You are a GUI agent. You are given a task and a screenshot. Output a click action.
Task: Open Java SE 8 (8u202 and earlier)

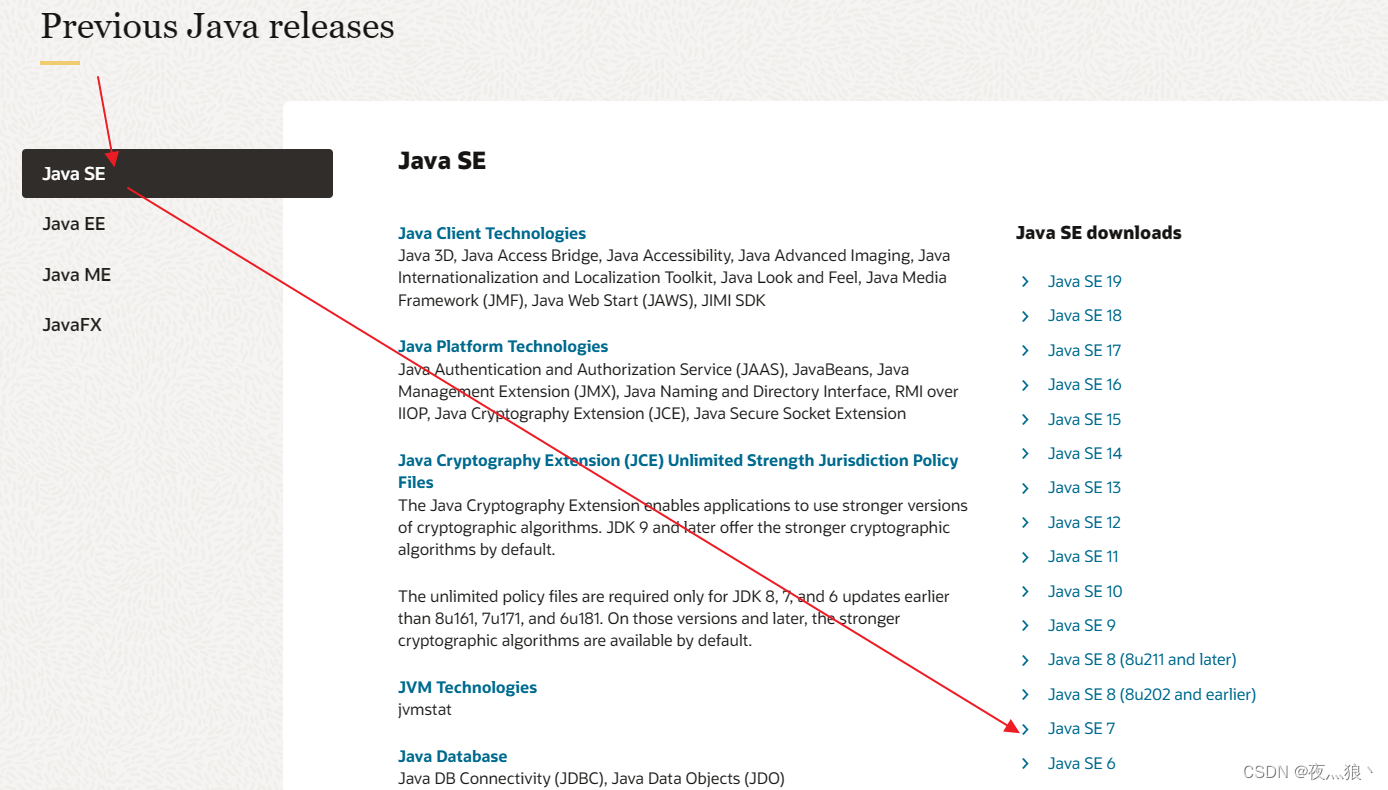(x=1152, y=694)
